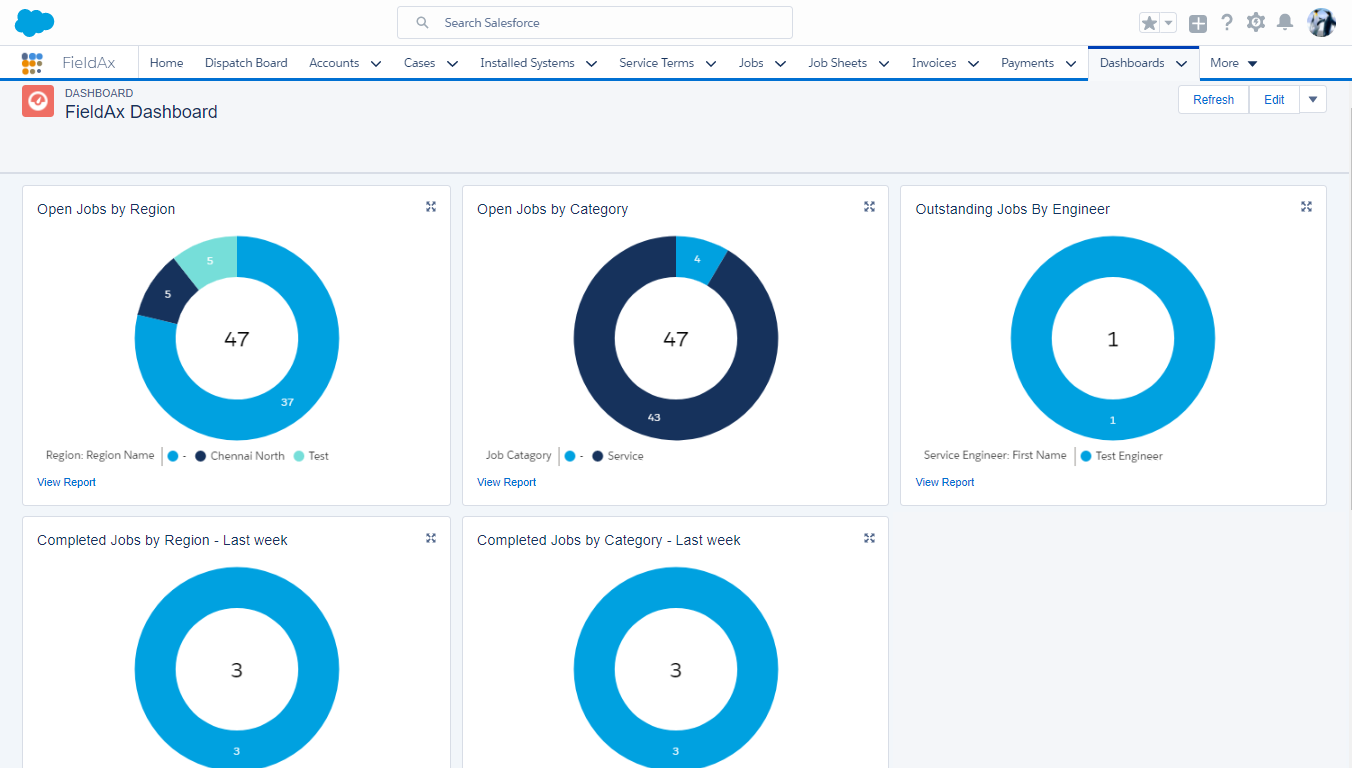This screenshot has width=1352, height=768.
Task: Open View Report under Open Jobs by Category
Action: pos(506,482)
